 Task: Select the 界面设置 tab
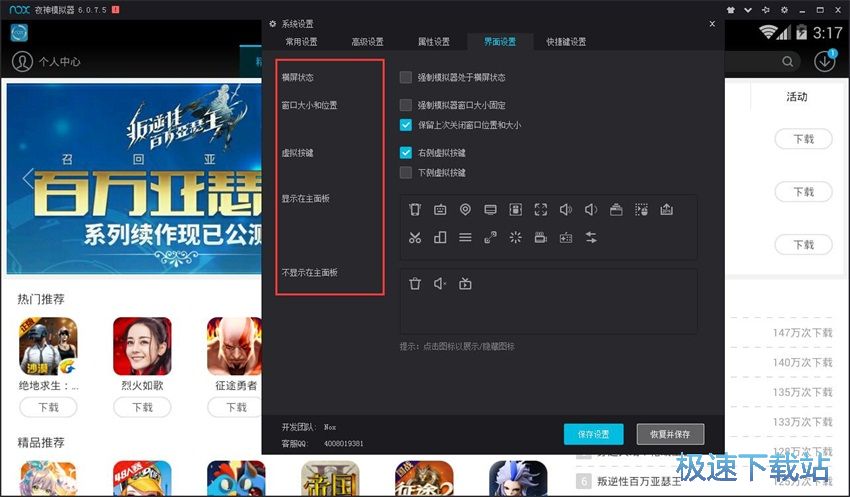pos(500,42)
